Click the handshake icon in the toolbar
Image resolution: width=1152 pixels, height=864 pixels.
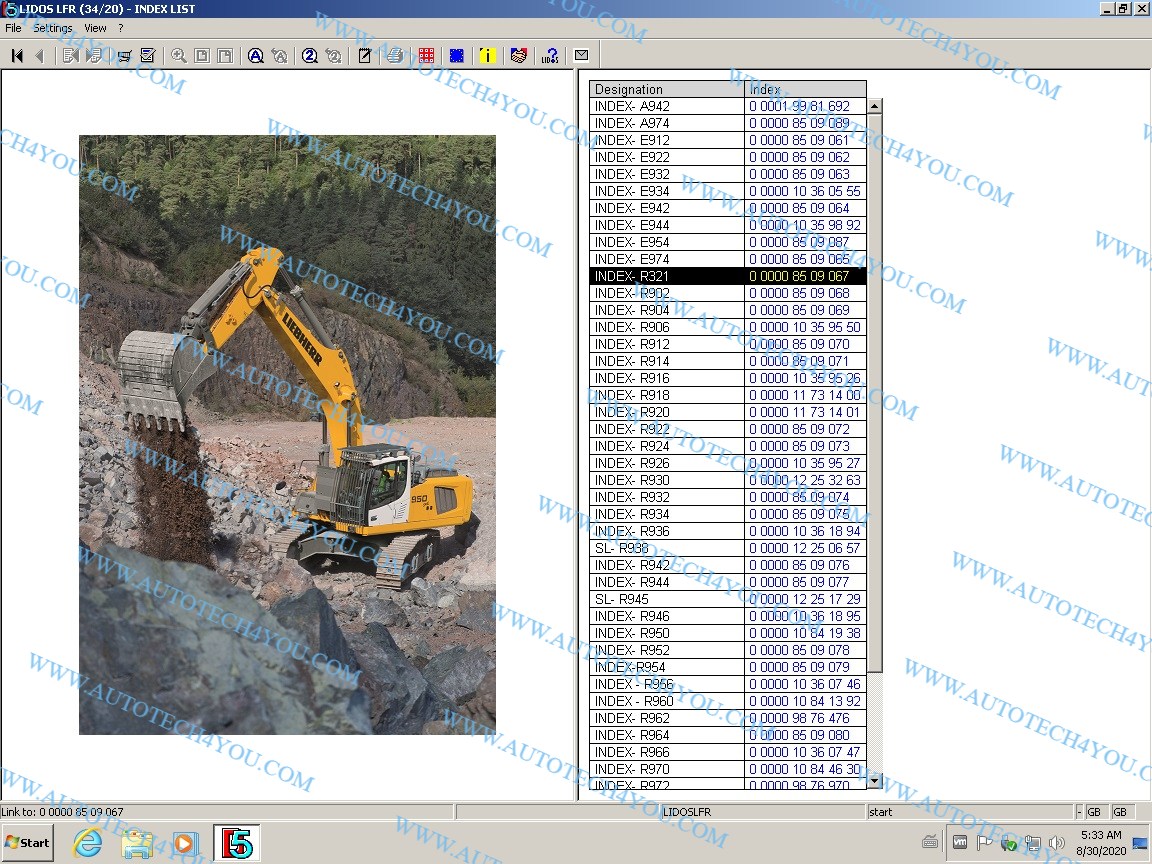point(518,56)
